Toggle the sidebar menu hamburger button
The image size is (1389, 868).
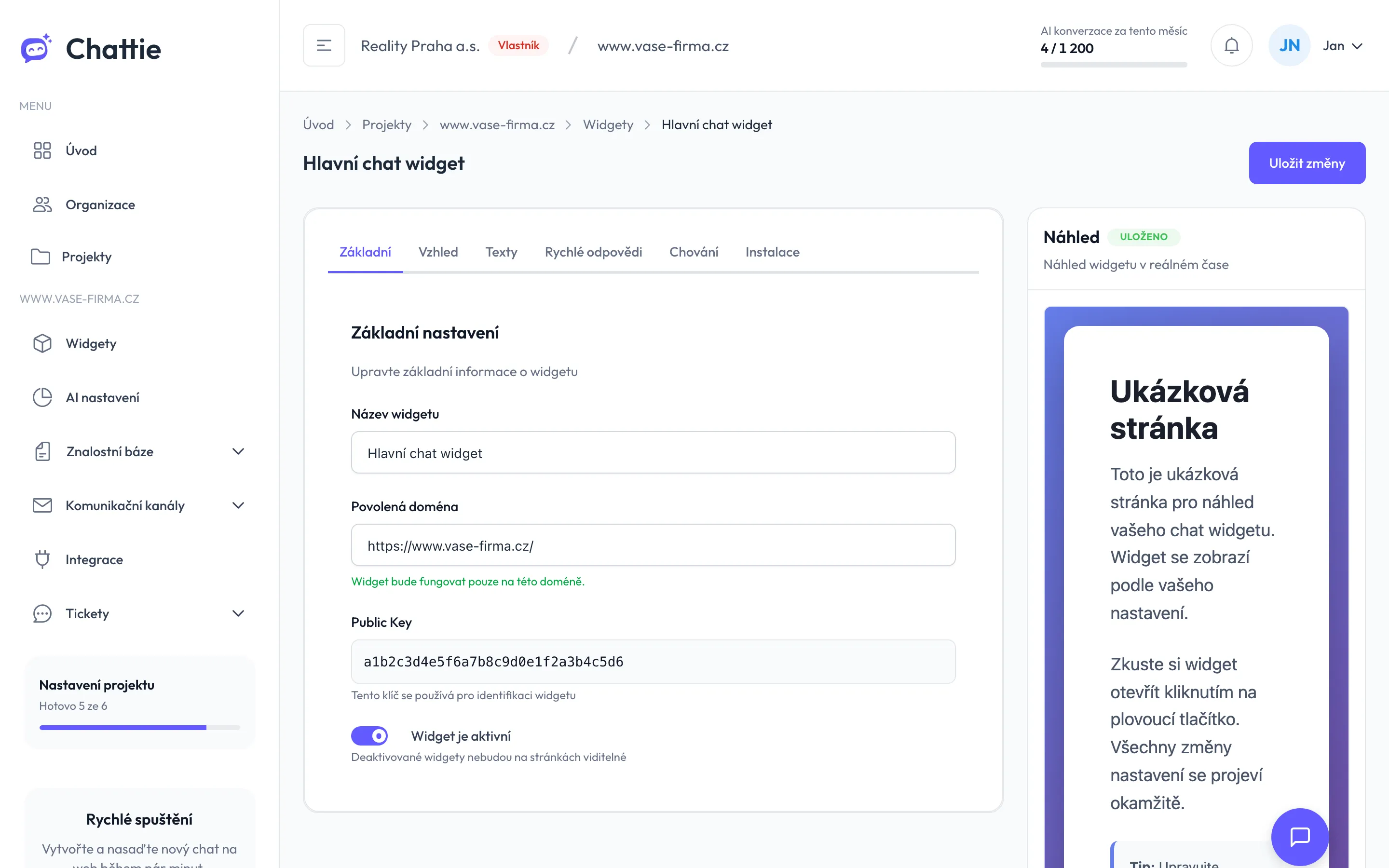coord(324,45)
